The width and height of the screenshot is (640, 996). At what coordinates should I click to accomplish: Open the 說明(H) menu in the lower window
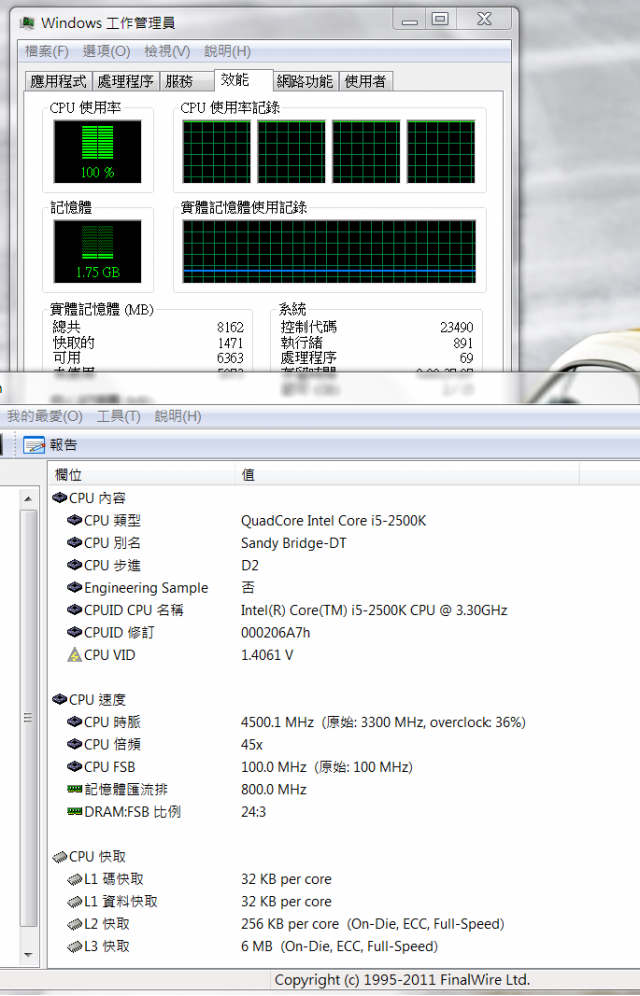(178, 417)
